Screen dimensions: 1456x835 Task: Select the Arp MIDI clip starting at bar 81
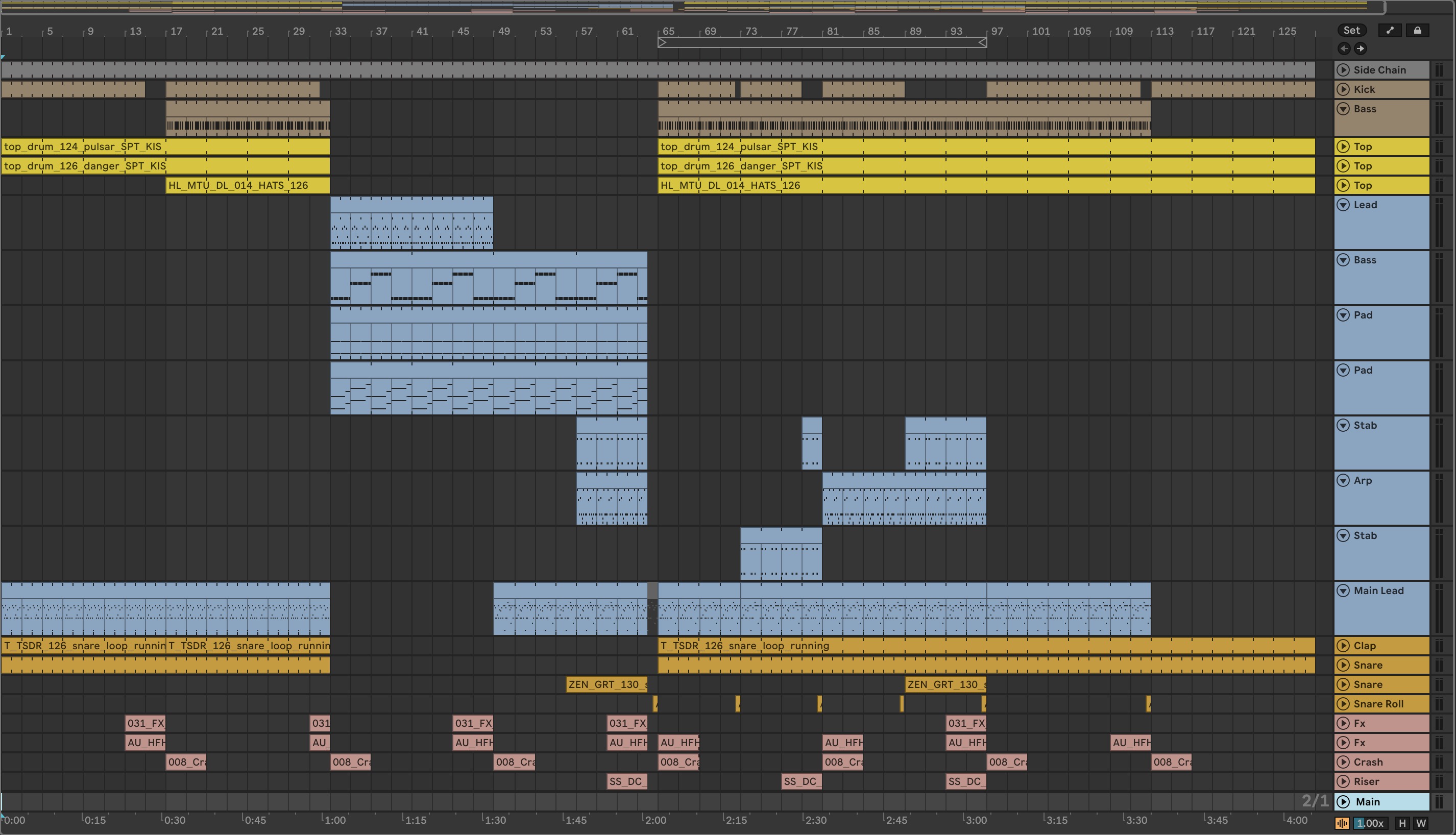pos(904,498)
